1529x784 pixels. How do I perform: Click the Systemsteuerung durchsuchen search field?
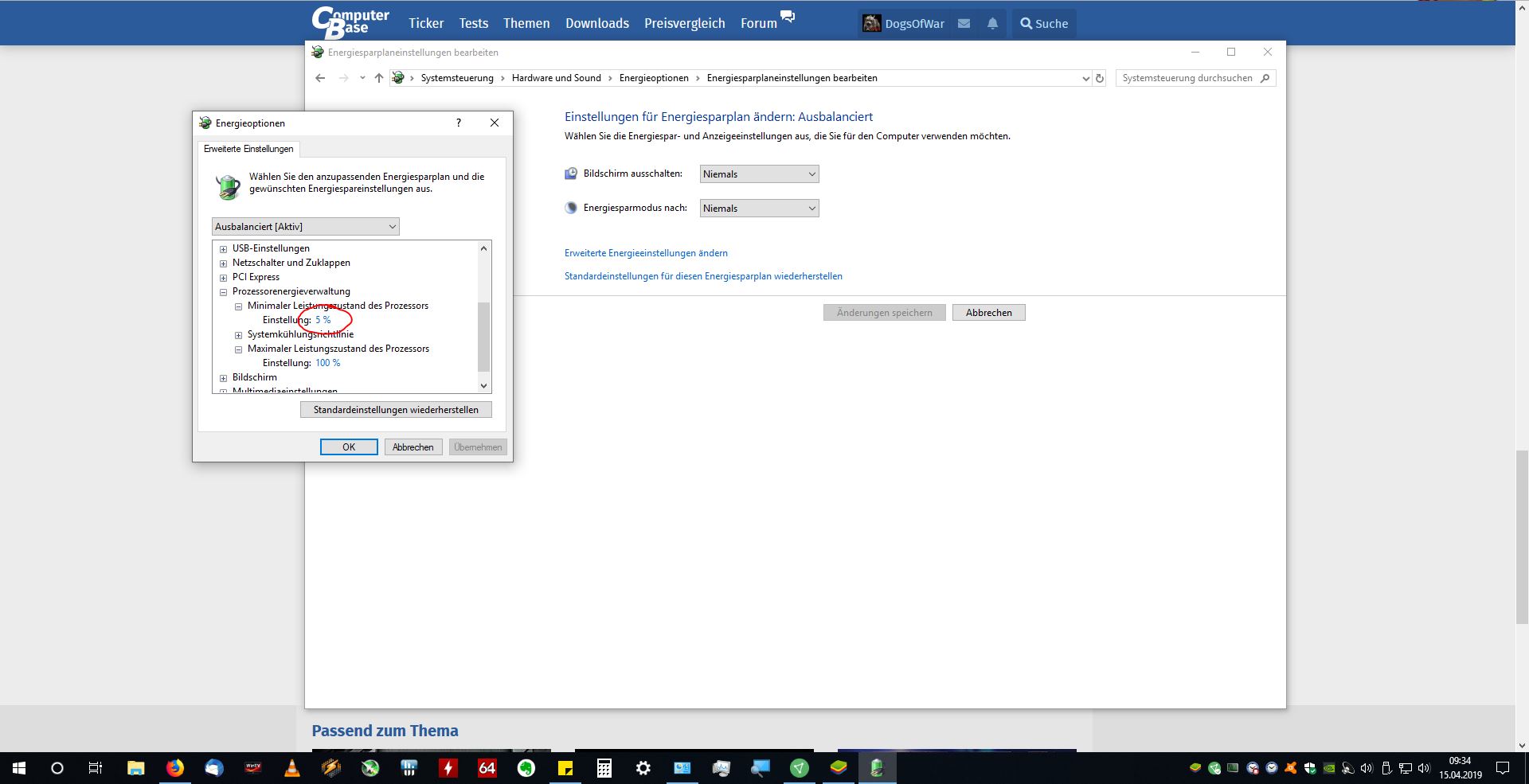(1195, 78)
